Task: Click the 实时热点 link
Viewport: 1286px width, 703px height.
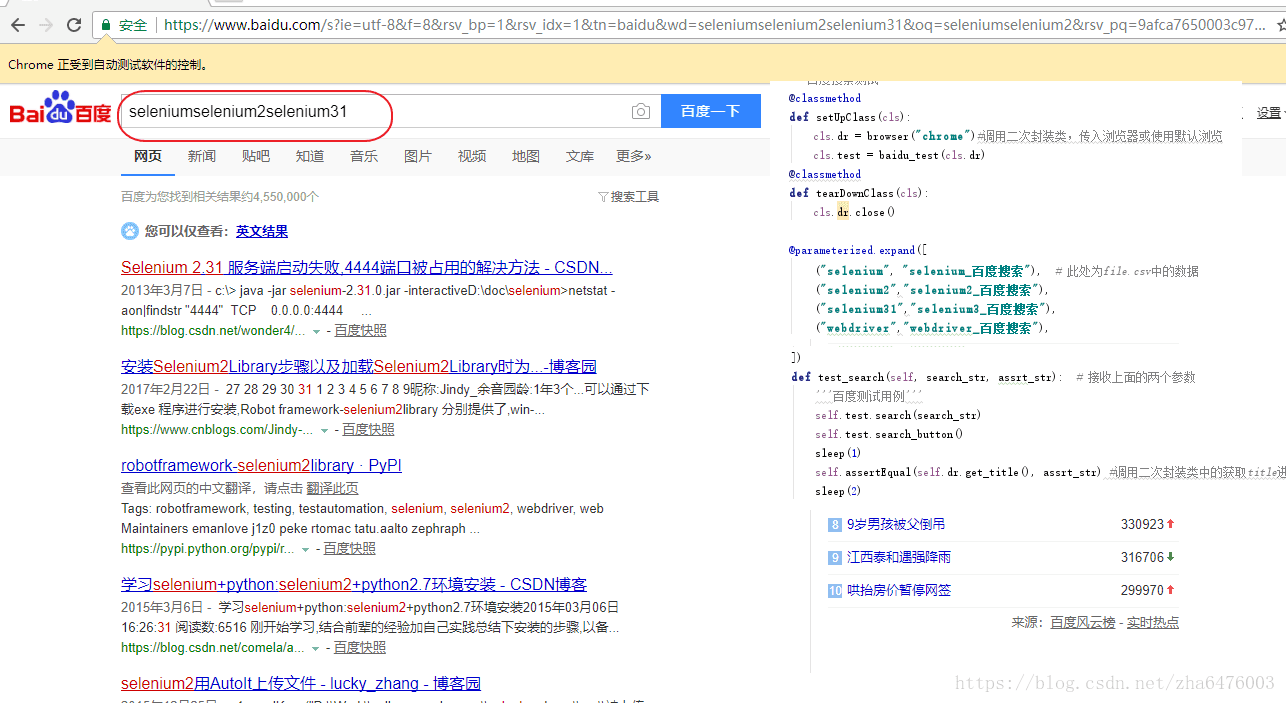Action: (1153, 622)
